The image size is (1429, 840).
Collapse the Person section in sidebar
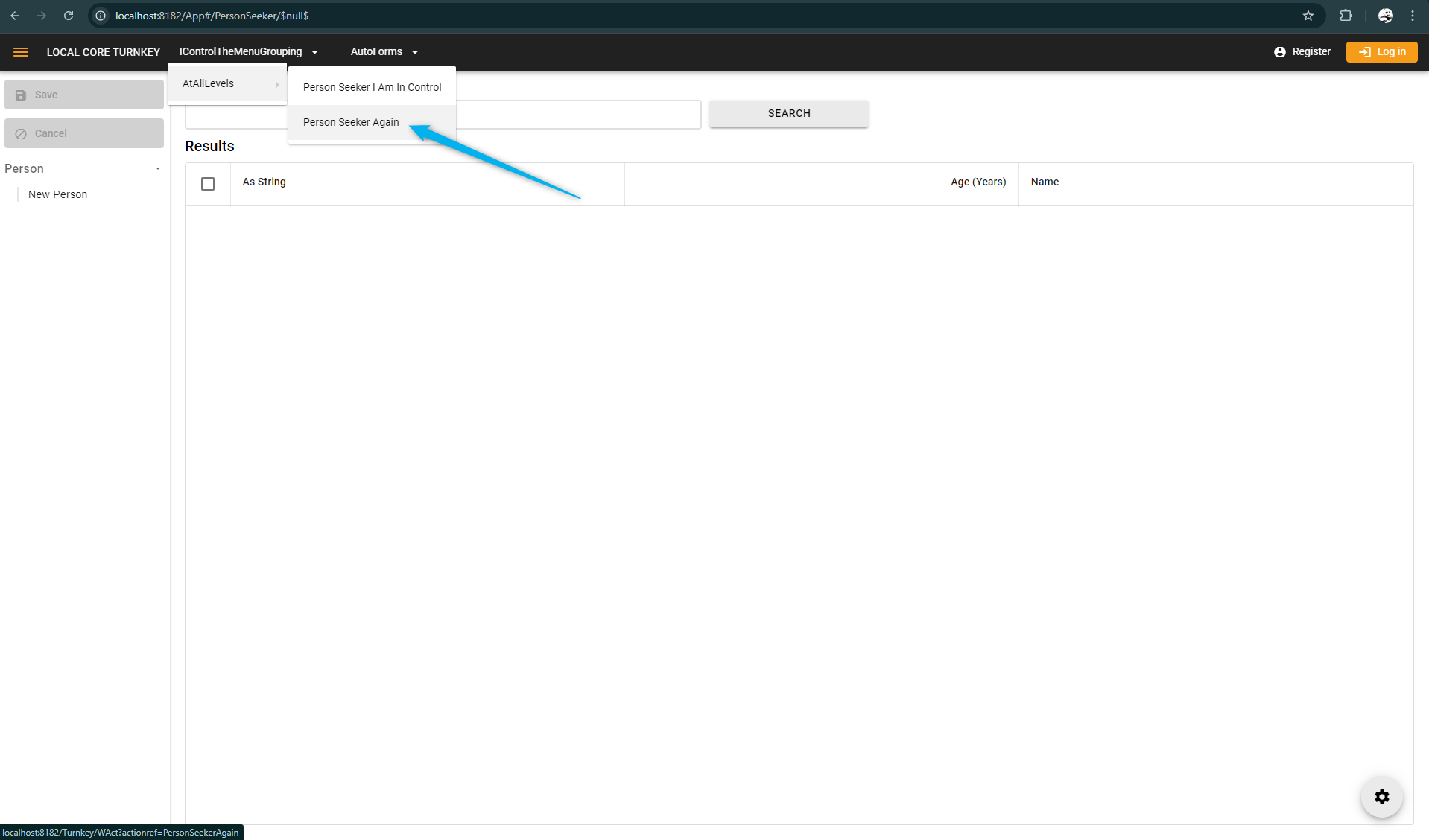[x=157, y=169]
